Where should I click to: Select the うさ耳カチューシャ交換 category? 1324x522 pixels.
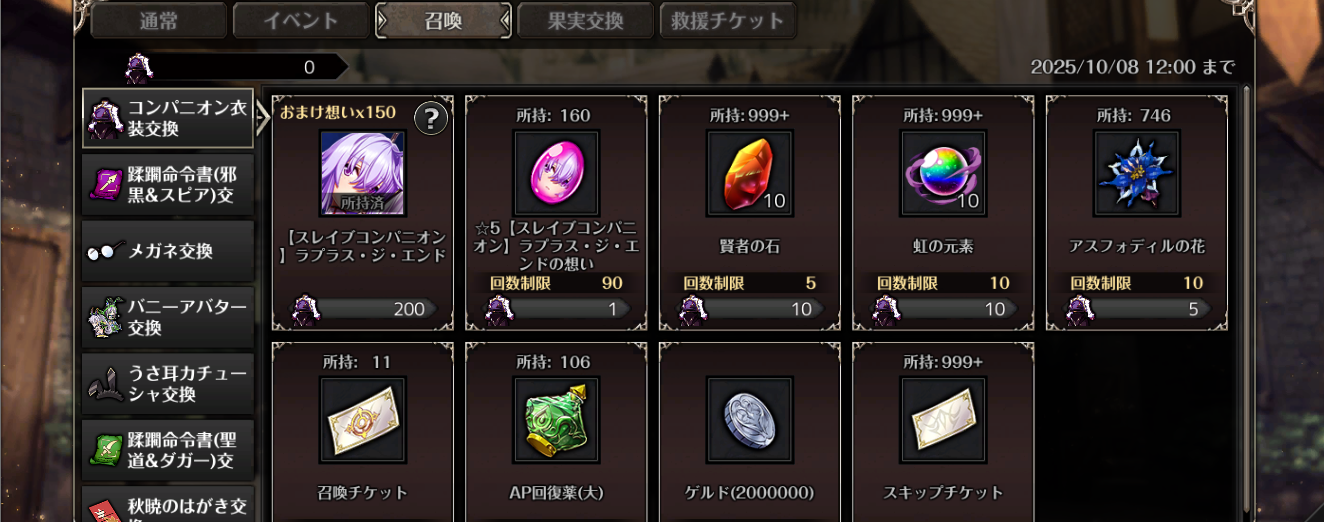click(x=168, y=383)
